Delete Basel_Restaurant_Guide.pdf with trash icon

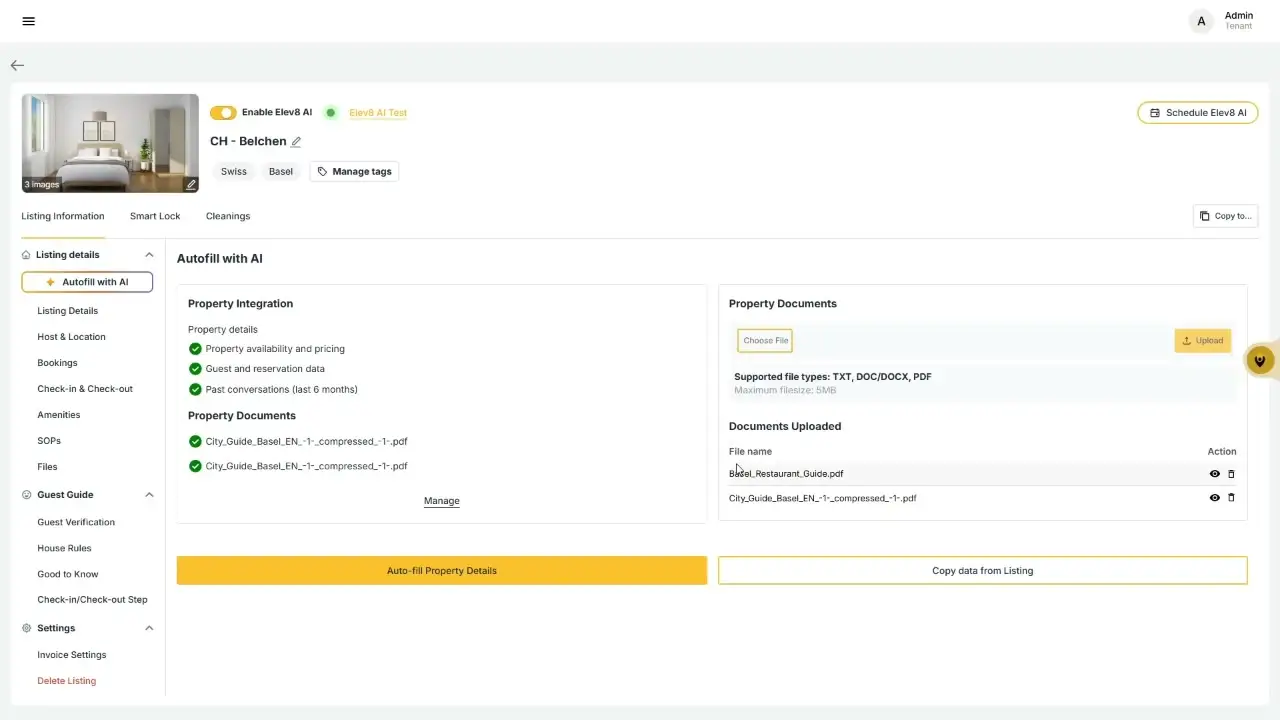[x=1231, y=474]
